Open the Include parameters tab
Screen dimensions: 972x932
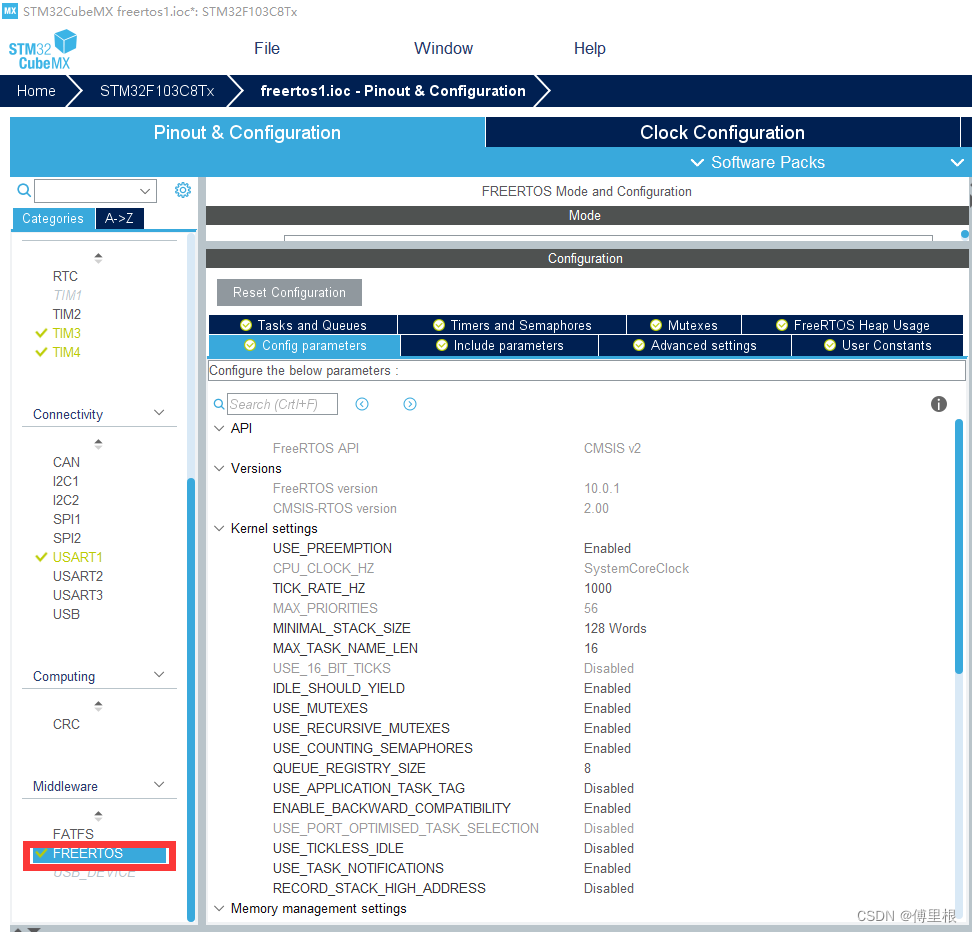pos(500,345)
